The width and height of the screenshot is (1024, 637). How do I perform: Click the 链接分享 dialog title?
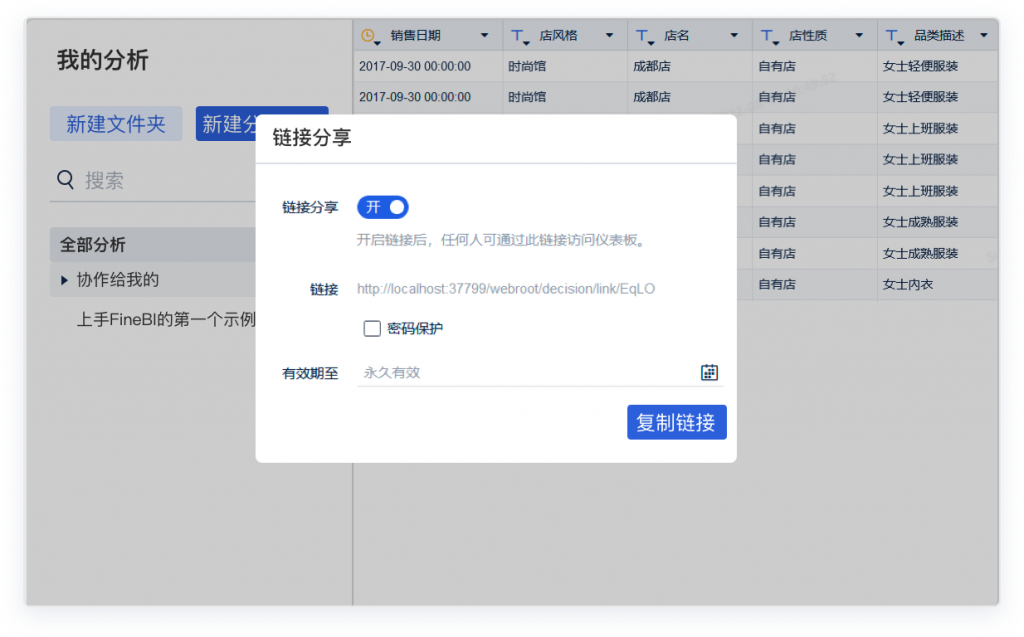pyautogui.click(x=312, y=137)
